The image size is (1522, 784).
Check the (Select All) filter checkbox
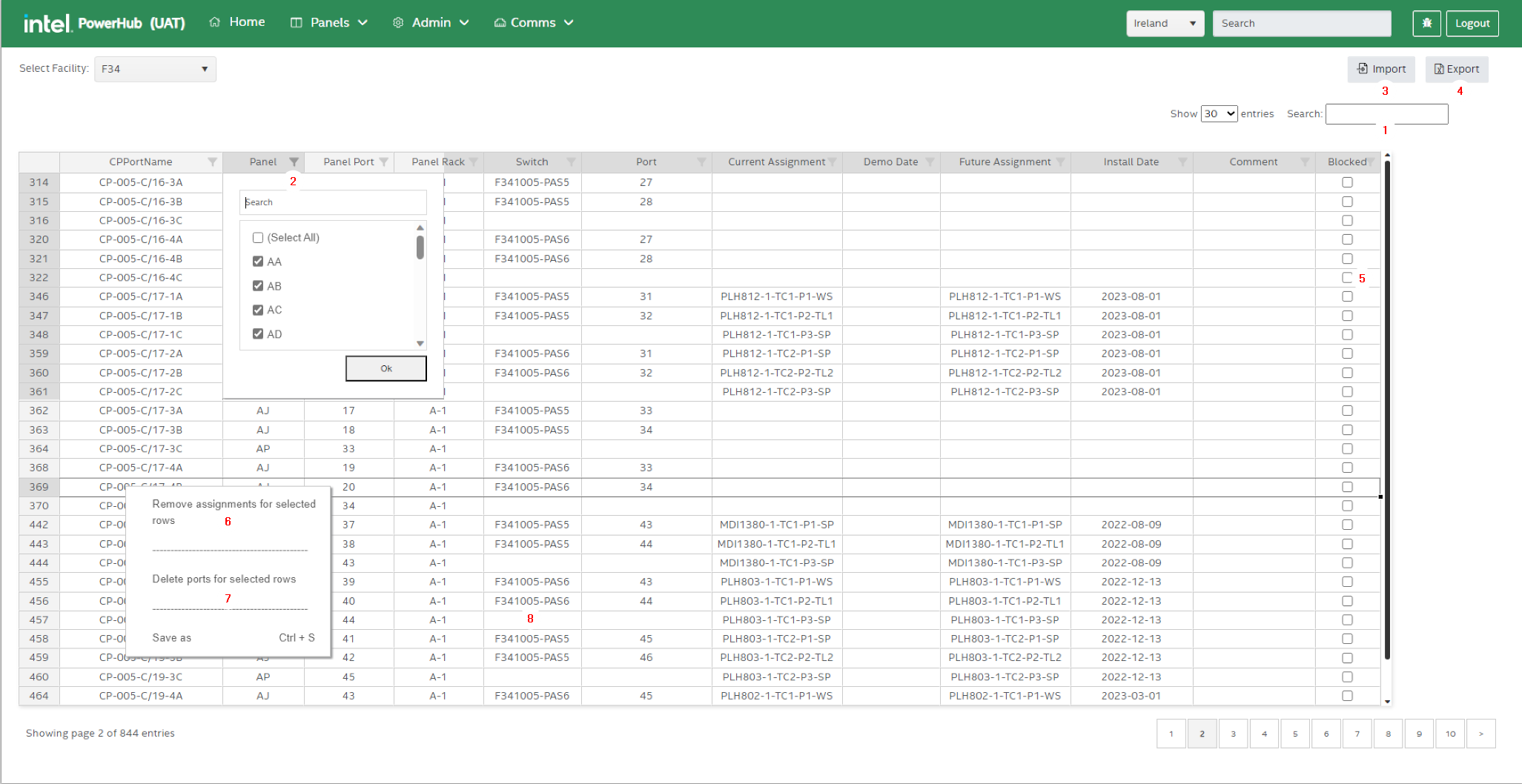pos(258,238)
